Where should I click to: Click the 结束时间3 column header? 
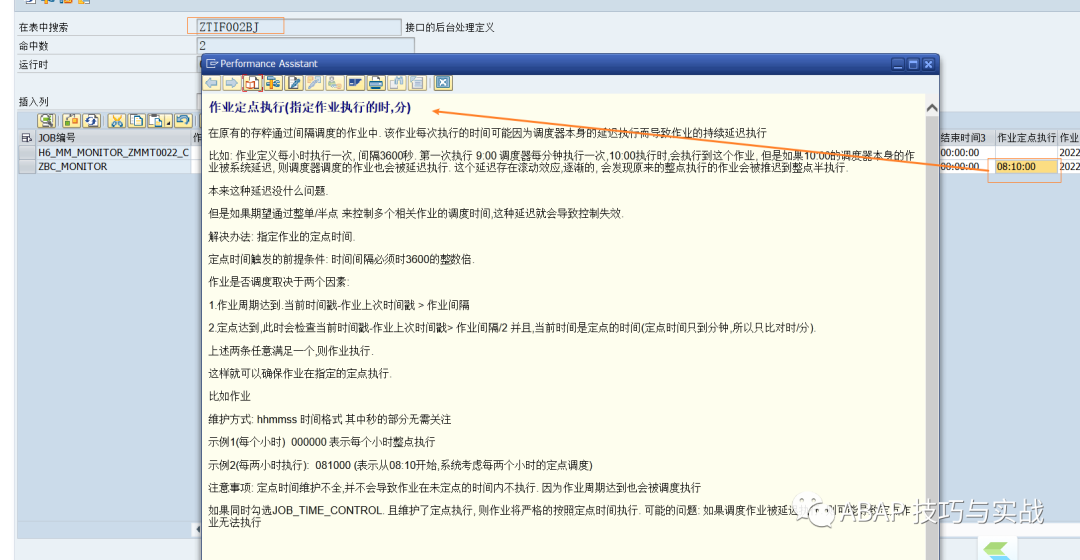click(967, 138)
